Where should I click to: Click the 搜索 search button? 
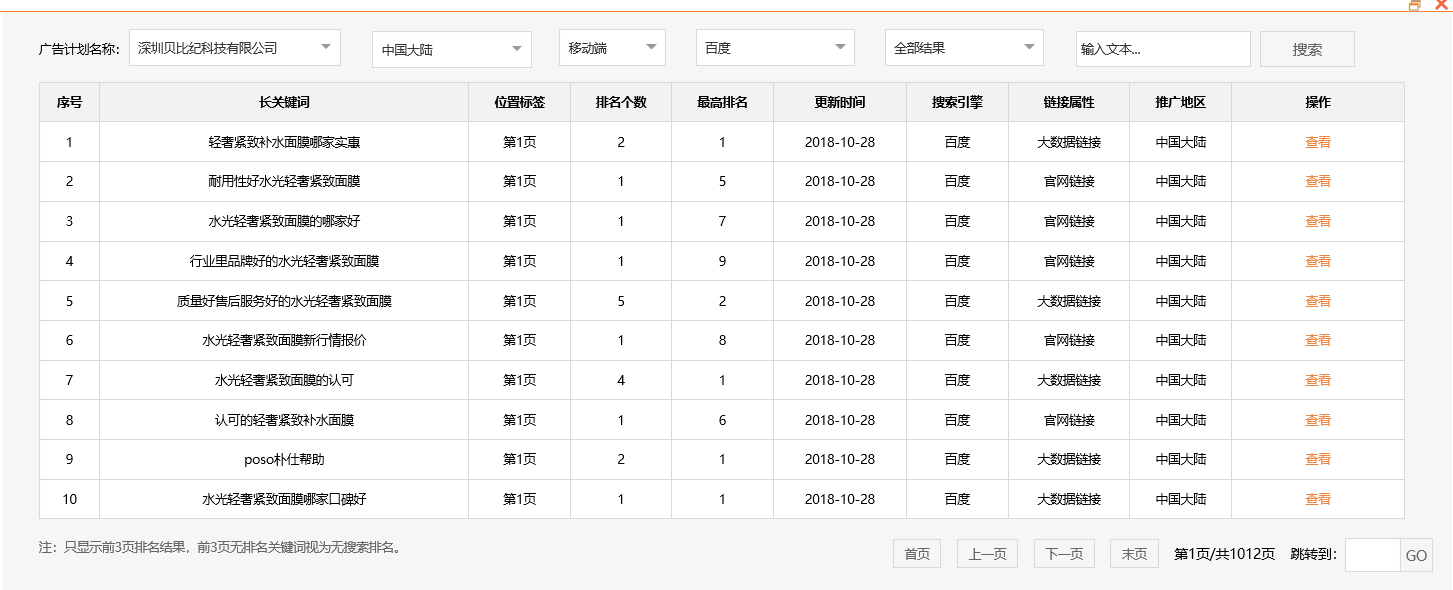[x=1306, y=48]
